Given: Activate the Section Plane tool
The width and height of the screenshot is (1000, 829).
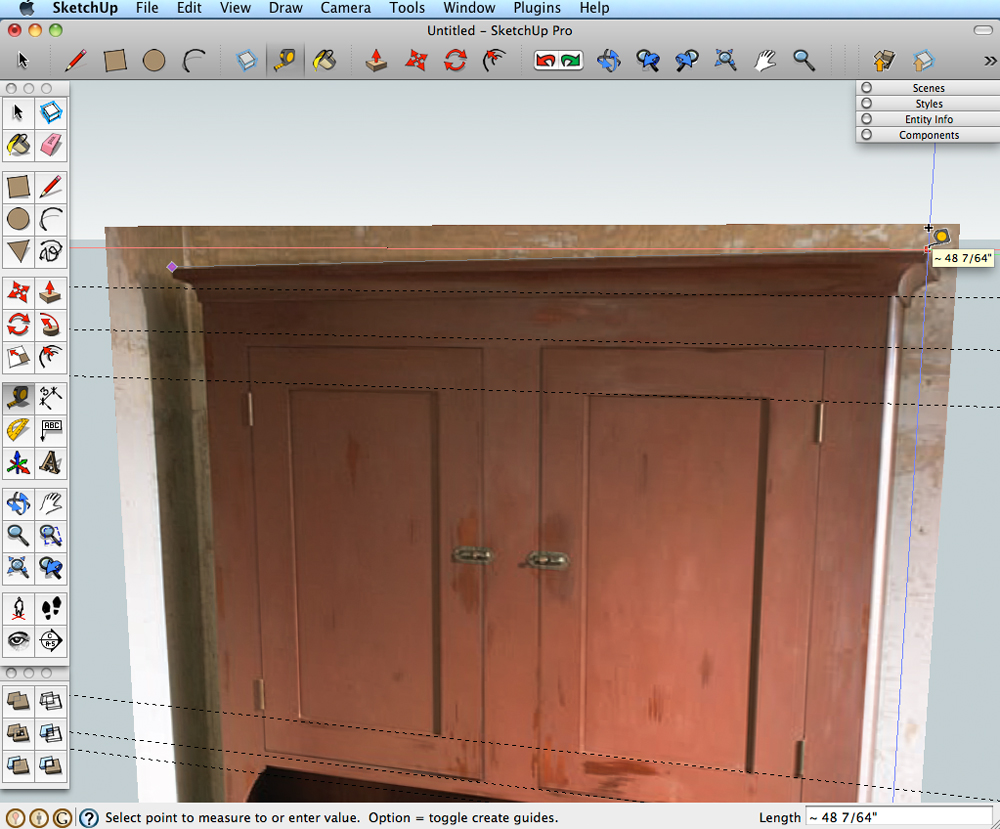Looking at the screenshot, I should 51,639.
